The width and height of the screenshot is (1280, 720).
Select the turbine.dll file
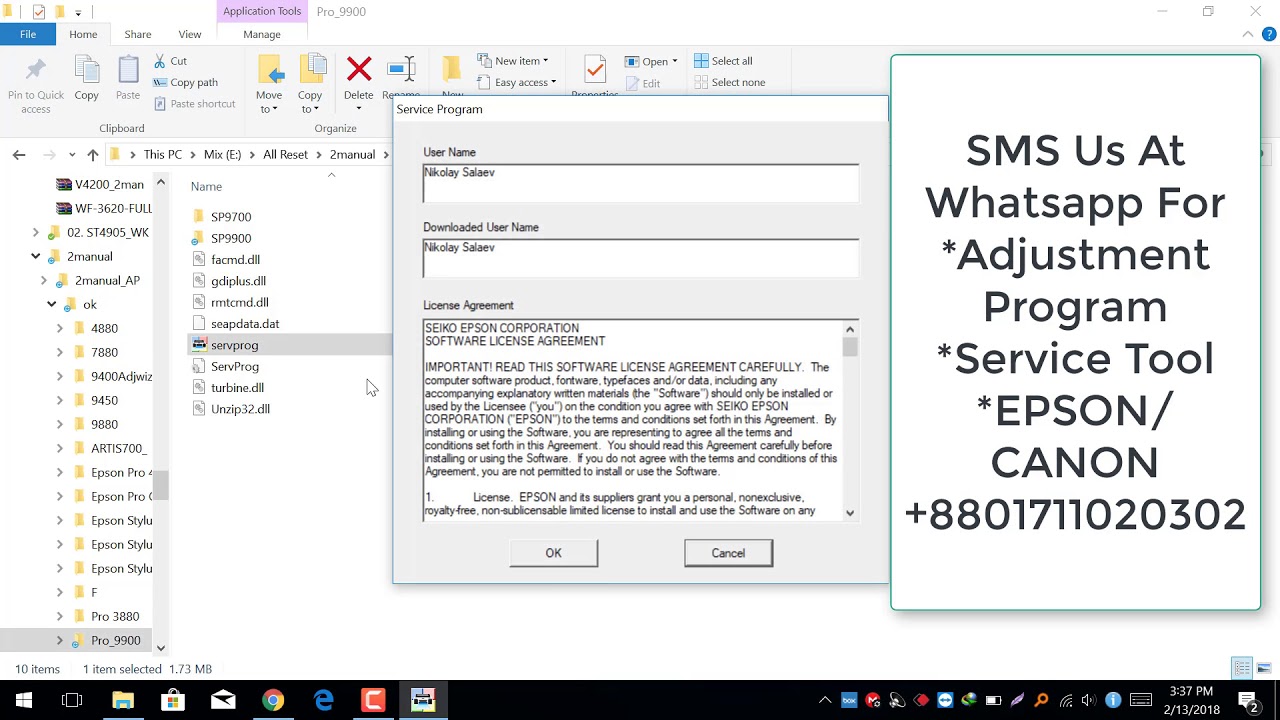pyautogui.click(x=237, y=387)
